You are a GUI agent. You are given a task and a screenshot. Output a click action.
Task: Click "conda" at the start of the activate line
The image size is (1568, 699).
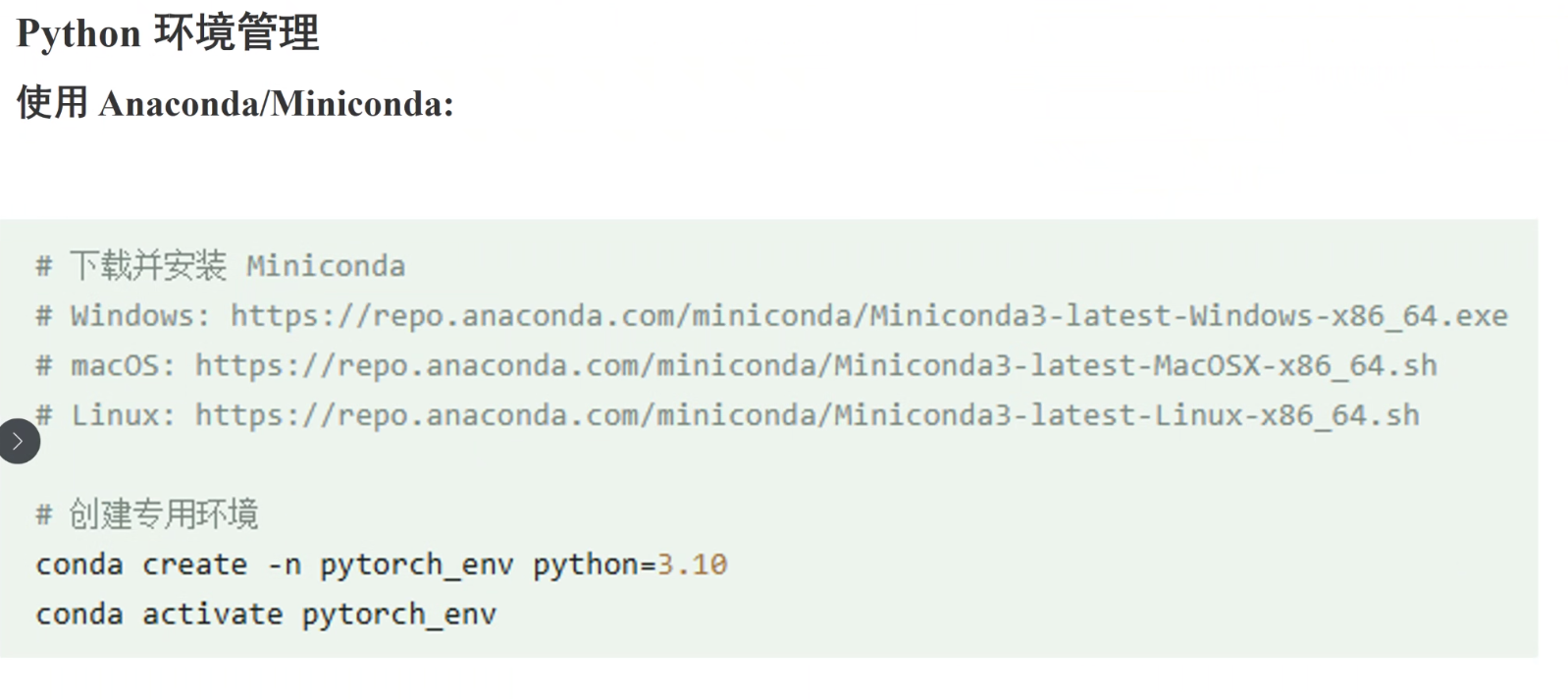tap(79, 616)
